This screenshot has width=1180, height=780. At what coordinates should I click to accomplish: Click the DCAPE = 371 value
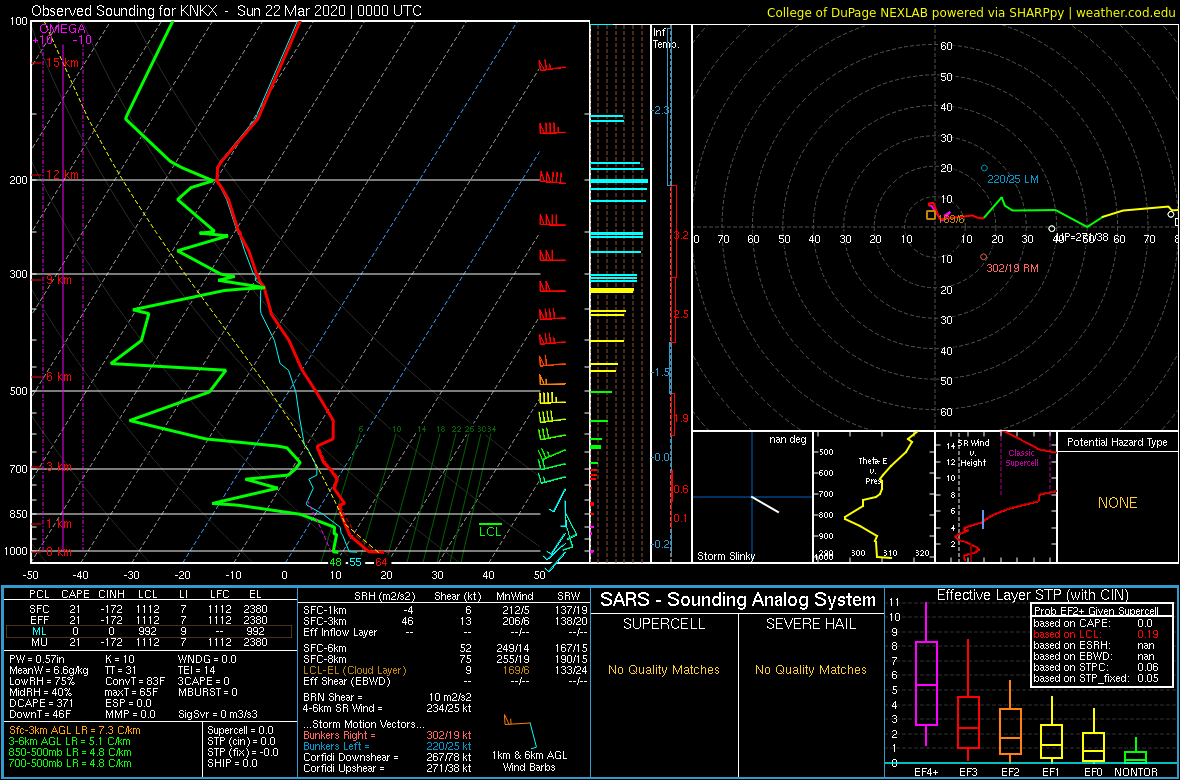click(x=41, y=703)
